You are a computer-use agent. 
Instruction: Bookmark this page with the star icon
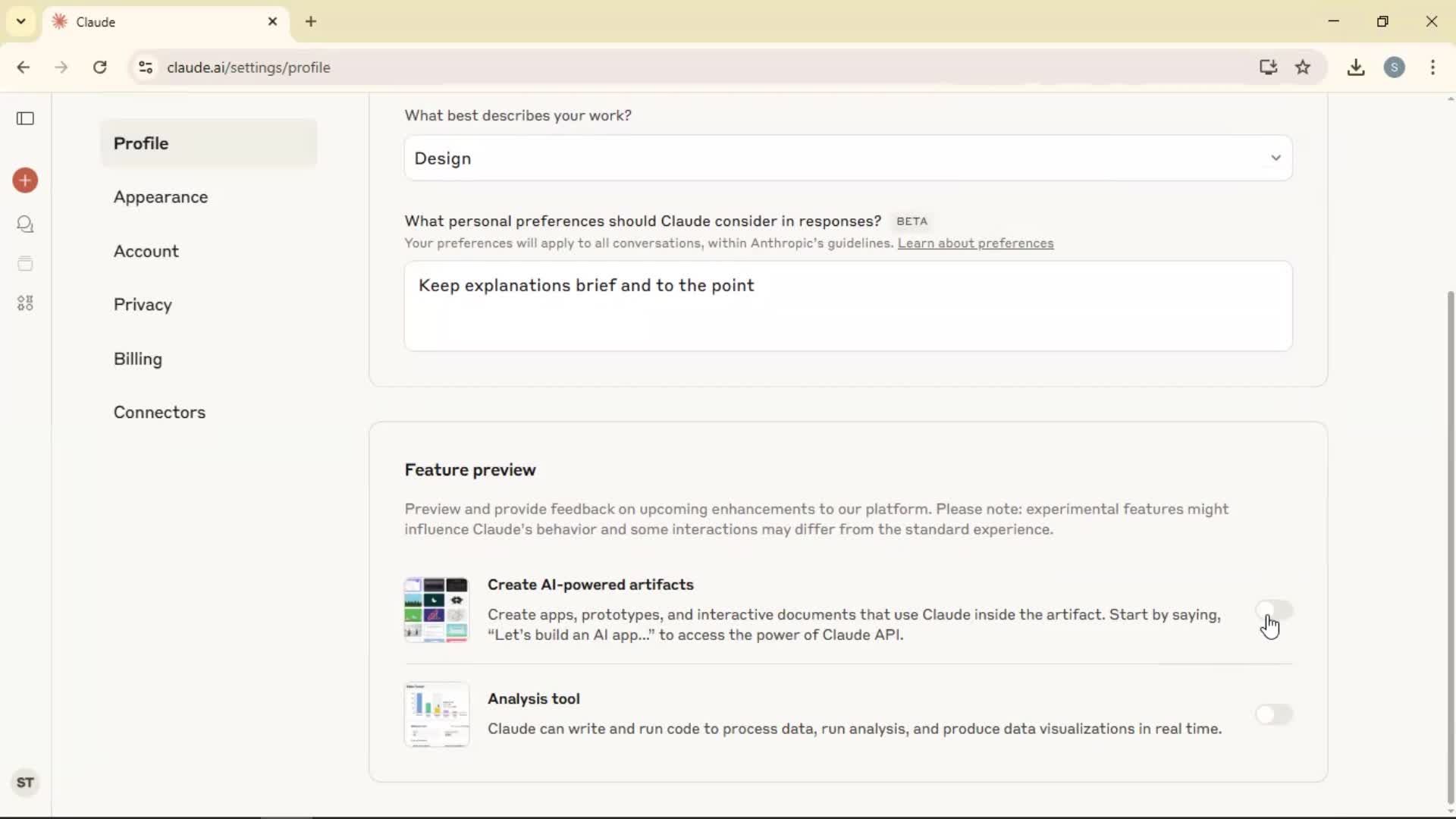(x=1303, y=67)
